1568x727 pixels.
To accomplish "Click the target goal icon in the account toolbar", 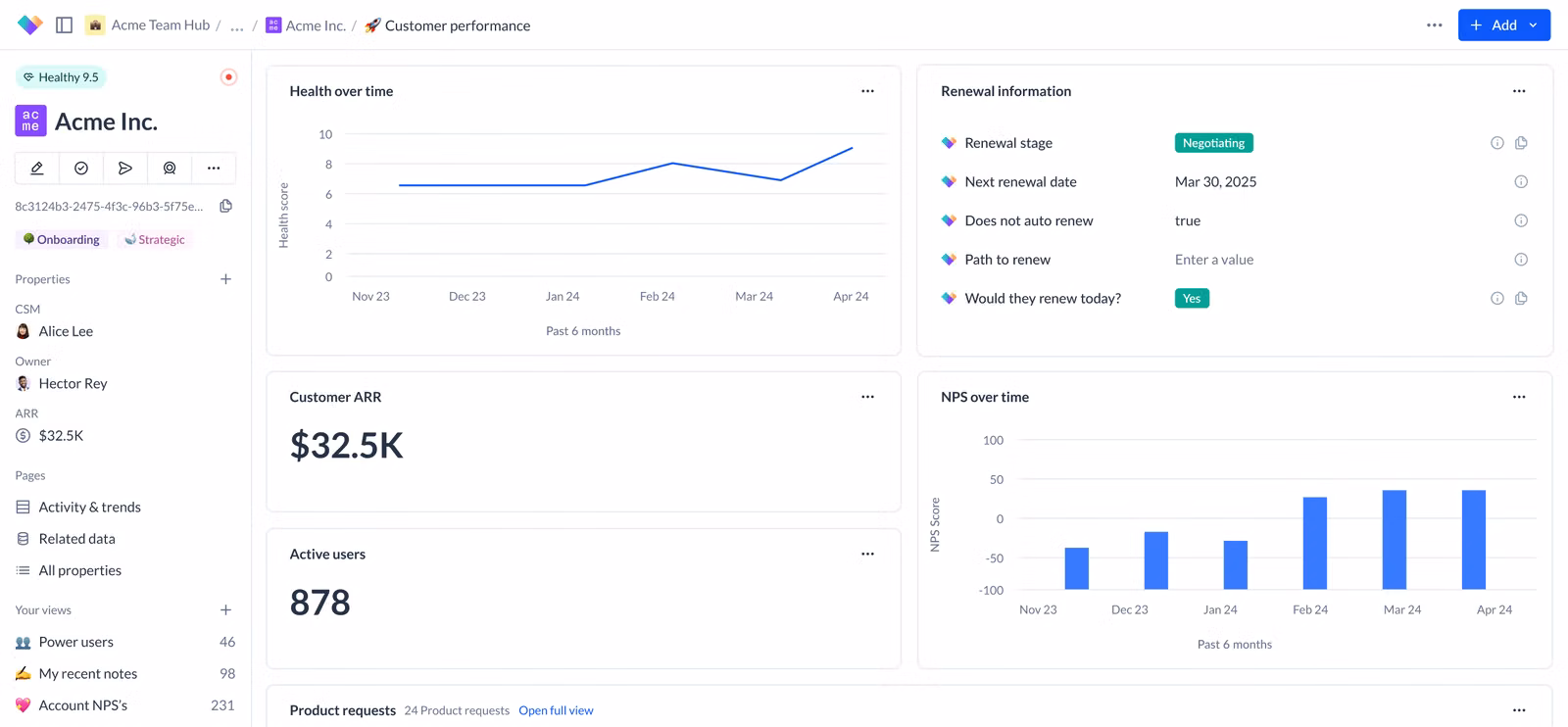I will [170, 169].
